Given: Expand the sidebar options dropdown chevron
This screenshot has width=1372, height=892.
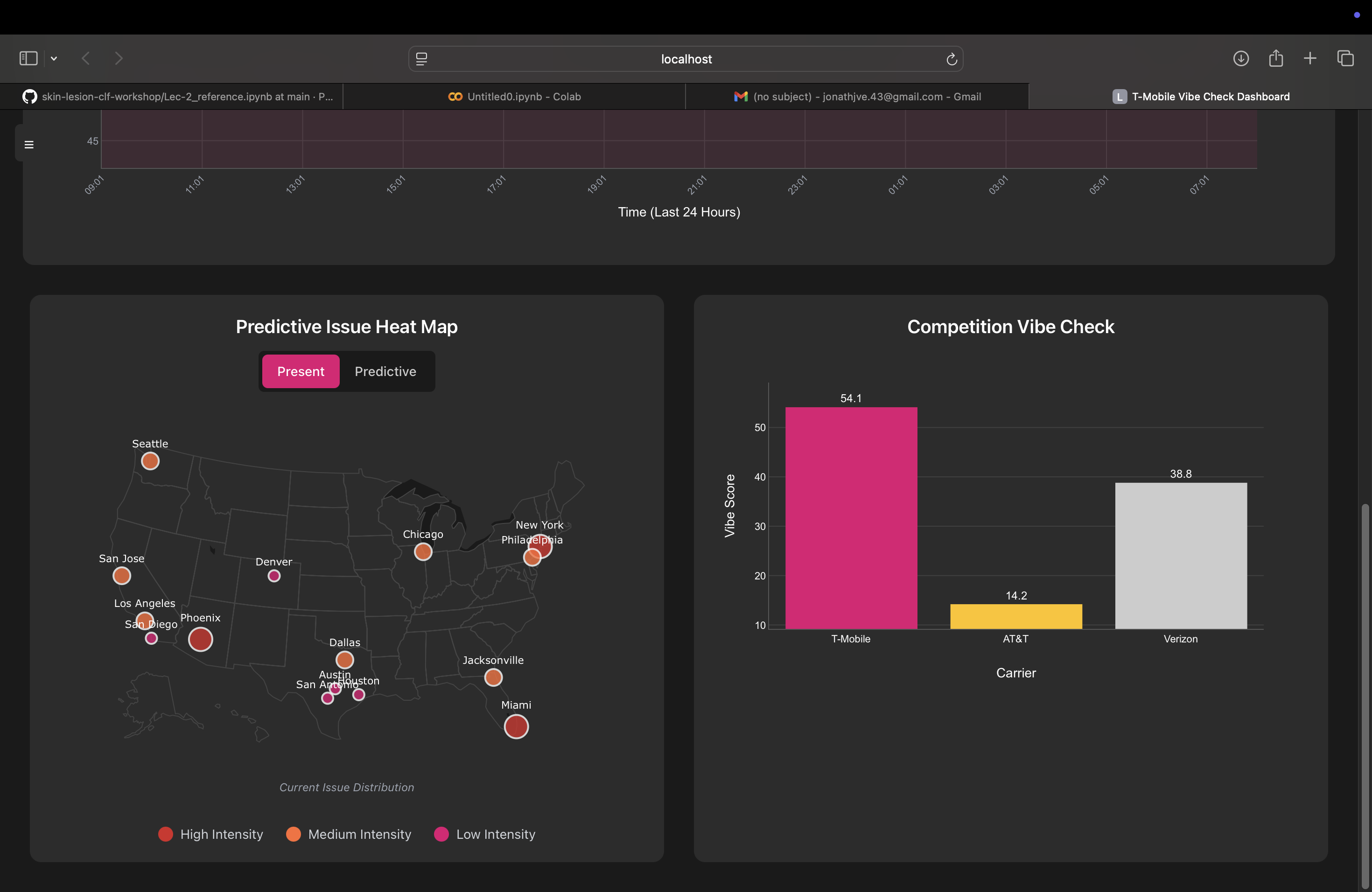Looking at the screenshot, I should point(54,59).
